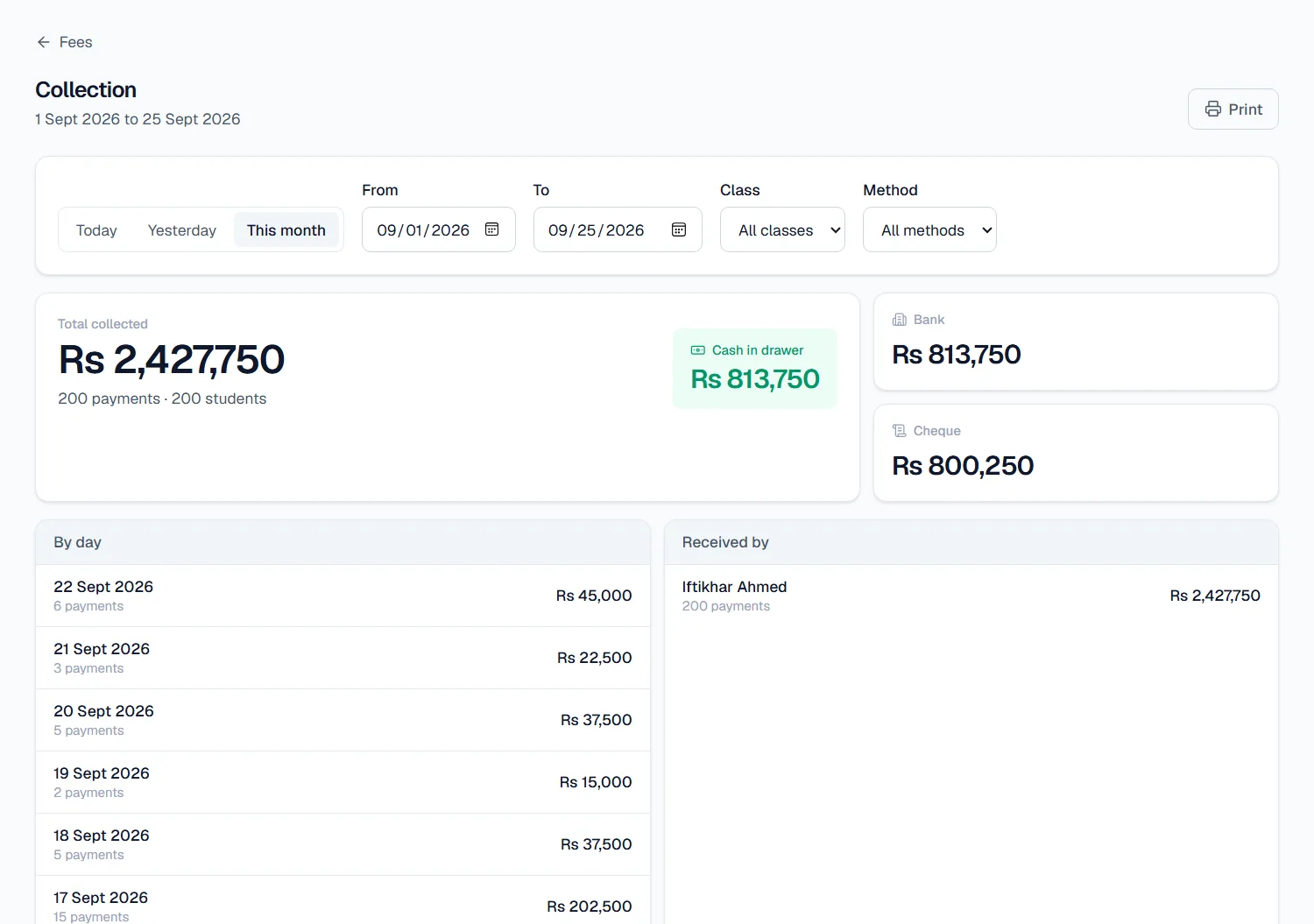Click the 19 Sept 2026 row date
1314x924 pixels.
(102, 773)
